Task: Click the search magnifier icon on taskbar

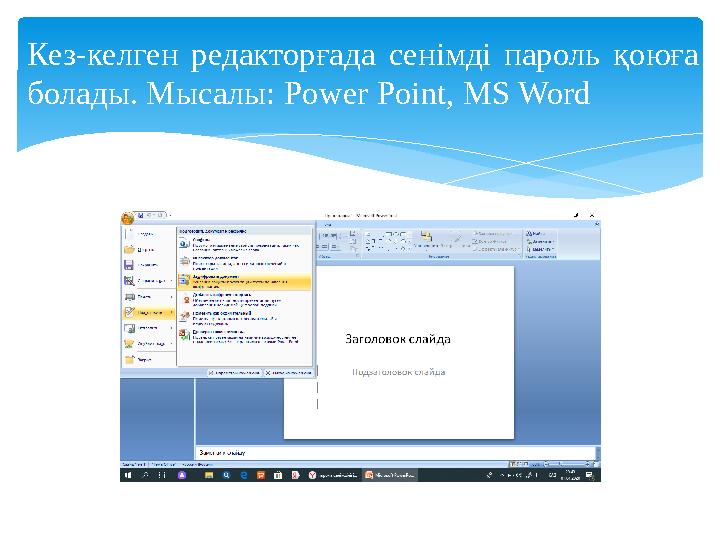Action: tap(146, 475)
